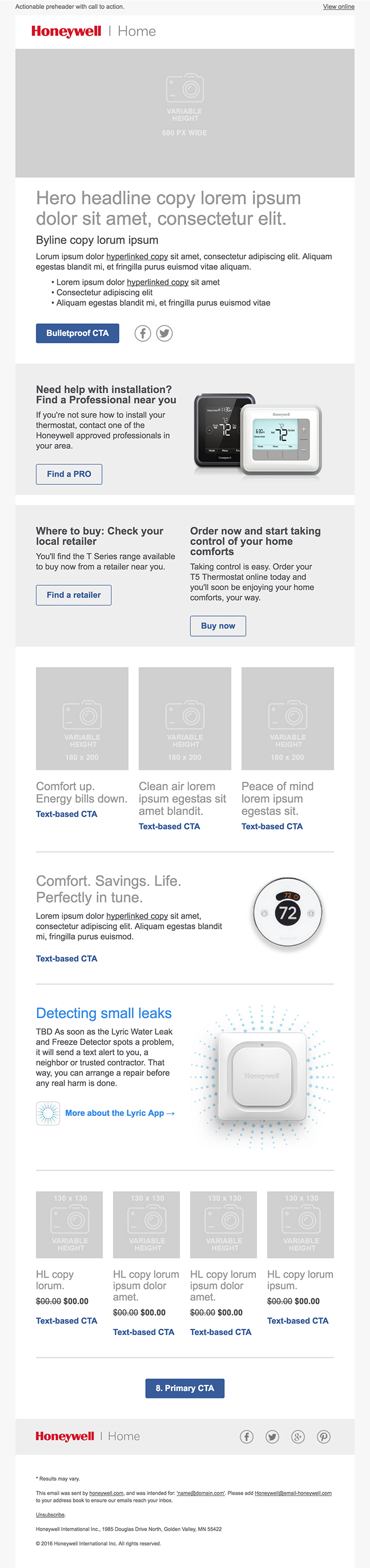Click the round Lyric thermostat image
Screen dimensions: 370x1568
click(x=288, y=913)
